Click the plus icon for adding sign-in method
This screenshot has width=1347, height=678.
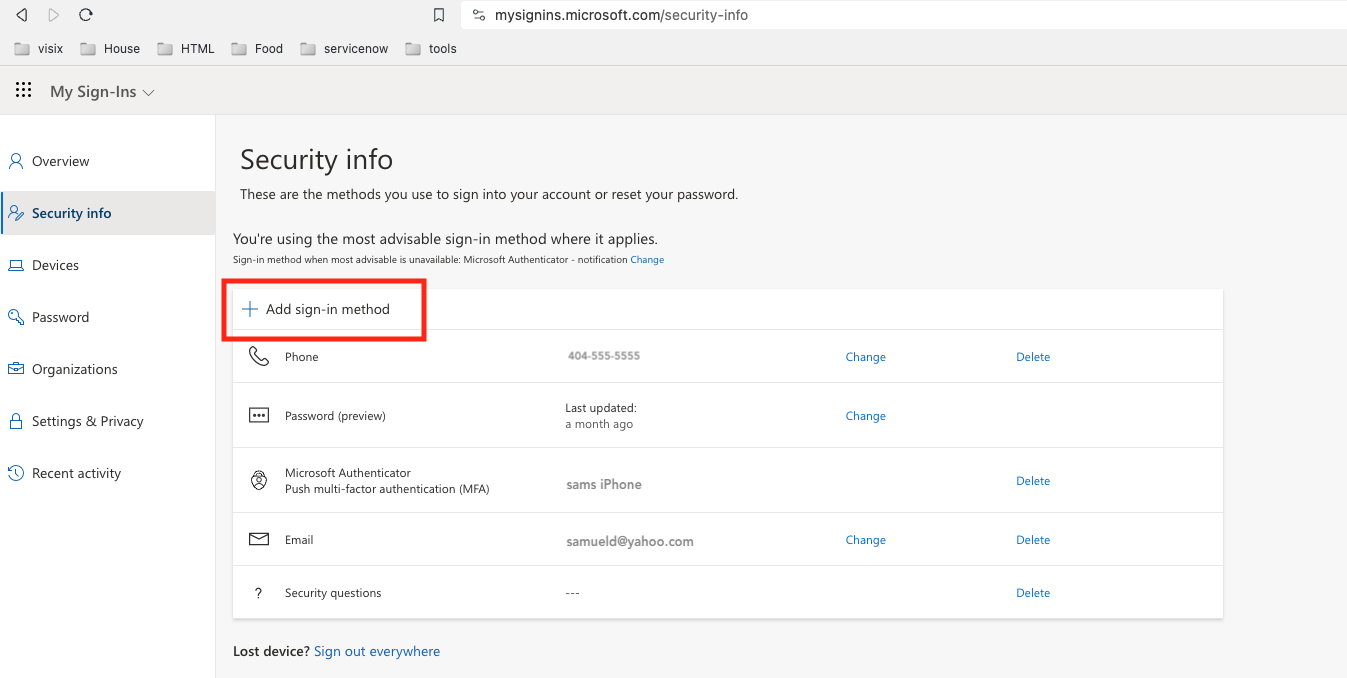click(250, 309)
